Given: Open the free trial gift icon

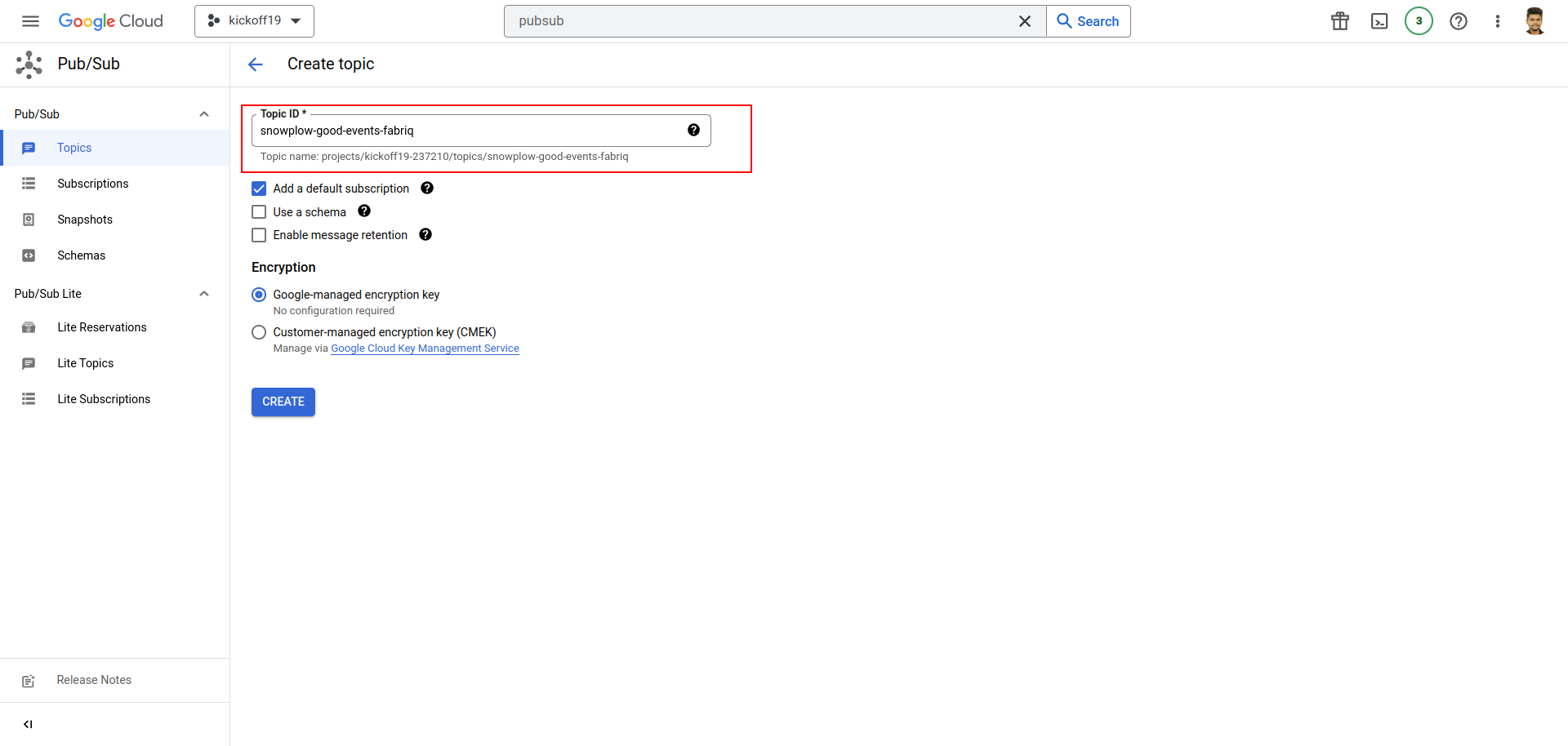Looking at the screenshot, I should pyautogui.click(x=1340, y=21).
